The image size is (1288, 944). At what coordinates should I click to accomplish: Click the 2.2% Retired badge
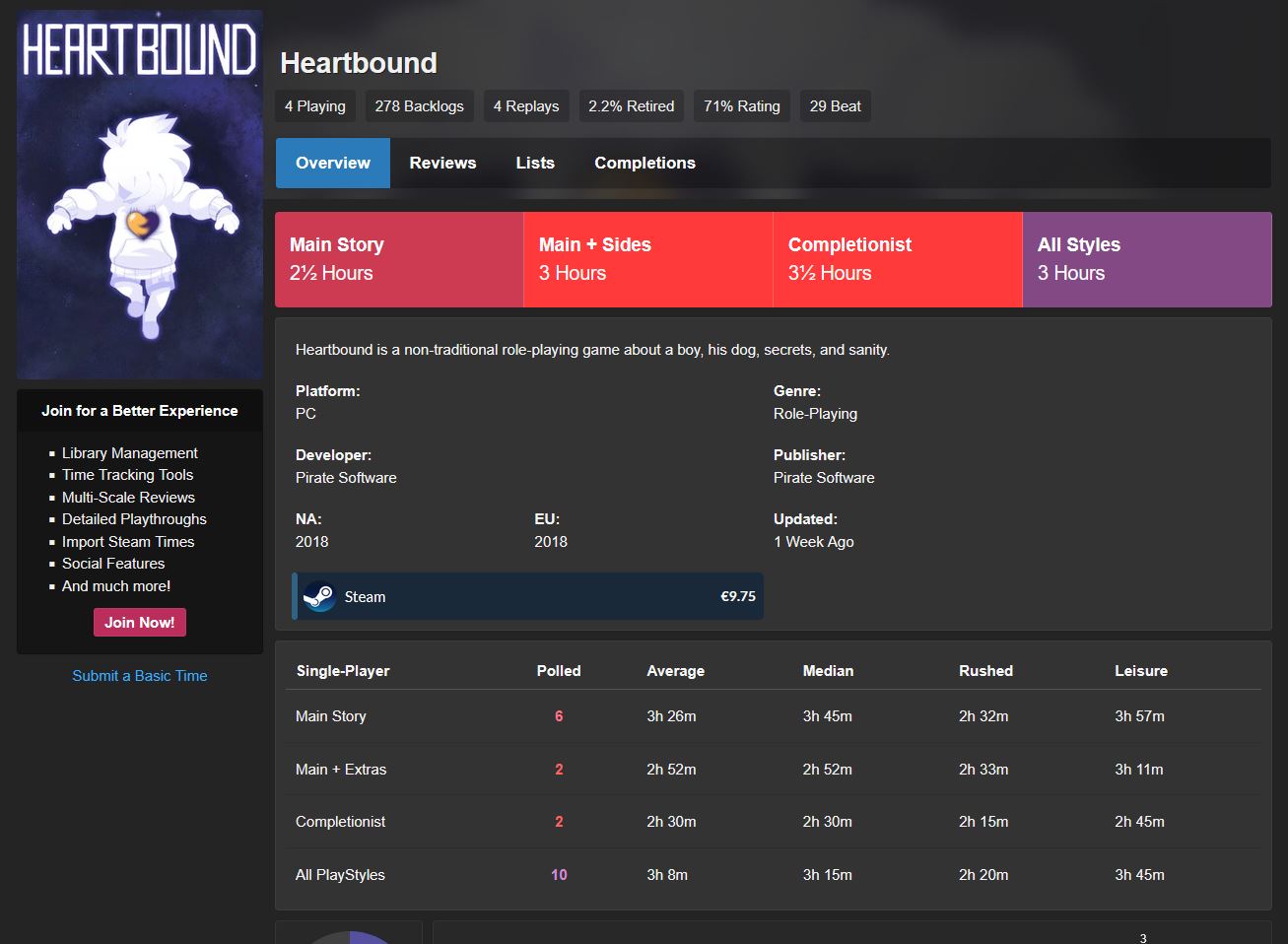(632, 106)
